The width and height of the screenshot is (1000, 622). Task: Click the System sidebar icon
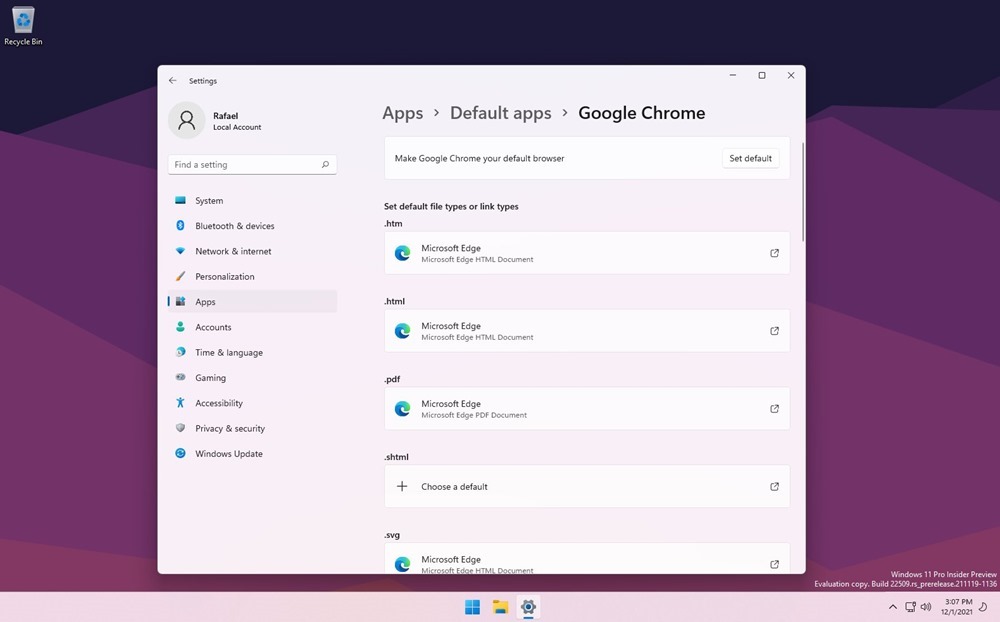point(180,200)
